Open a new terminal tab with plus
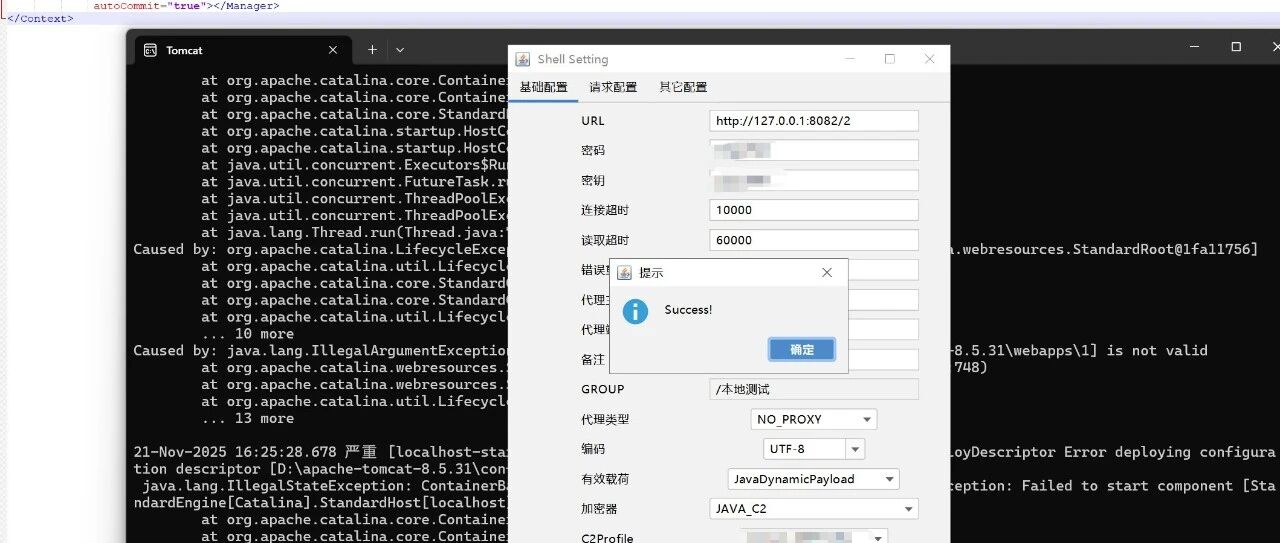The image size is (1280, 543). [x=372, y=50]
